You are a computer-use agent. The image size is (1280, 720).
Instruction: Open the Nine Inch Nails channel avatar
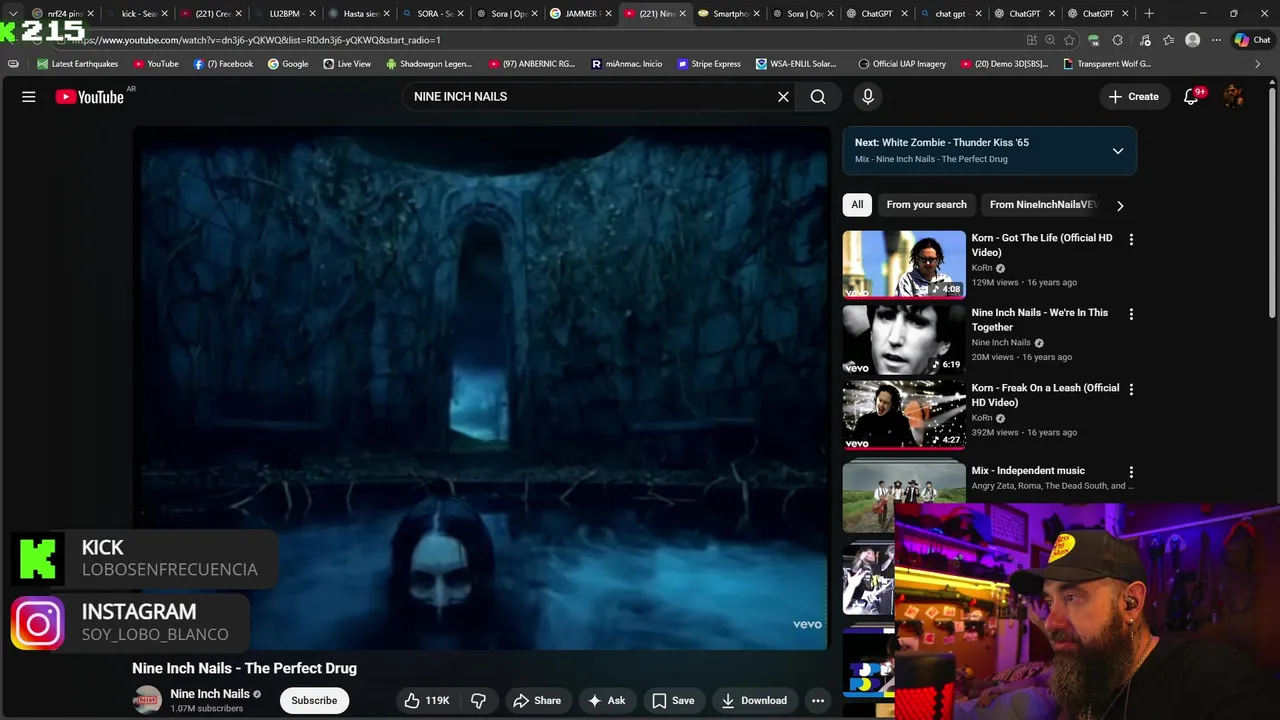pyautogui.click(x=147, y=700)
